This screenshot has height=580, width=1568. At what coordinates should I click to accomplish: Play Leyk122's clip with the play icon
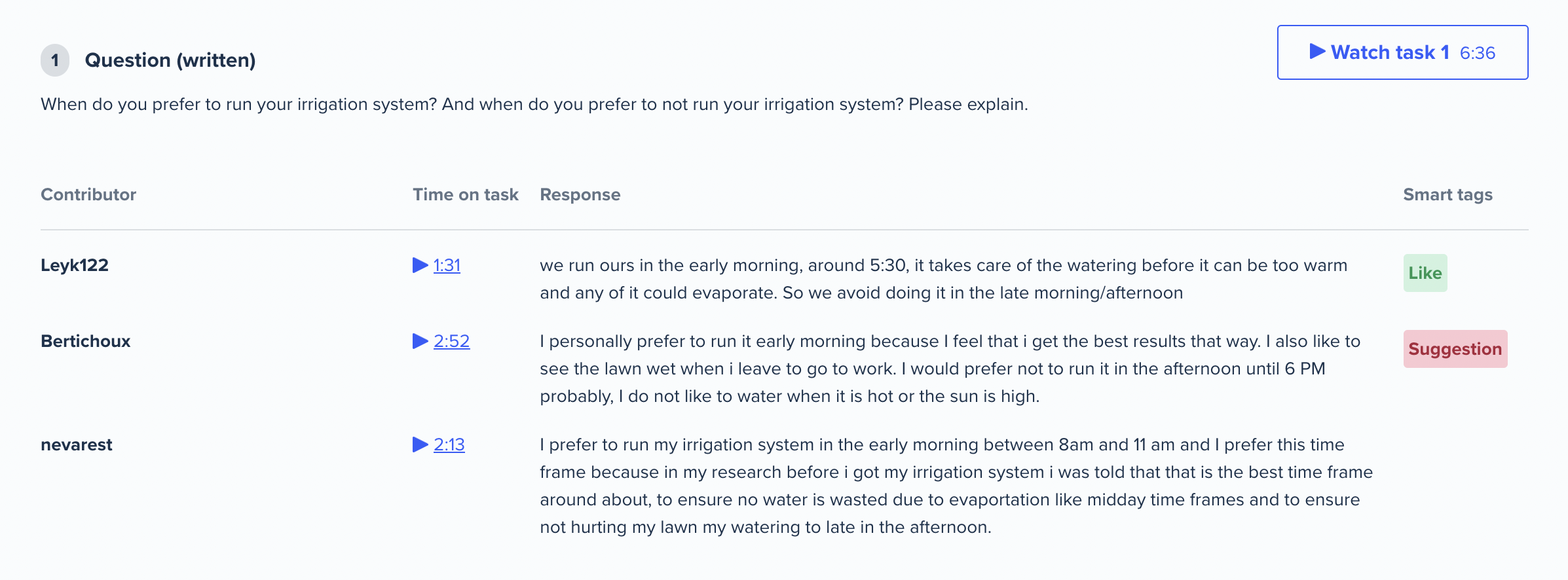[x=420, y=265]
